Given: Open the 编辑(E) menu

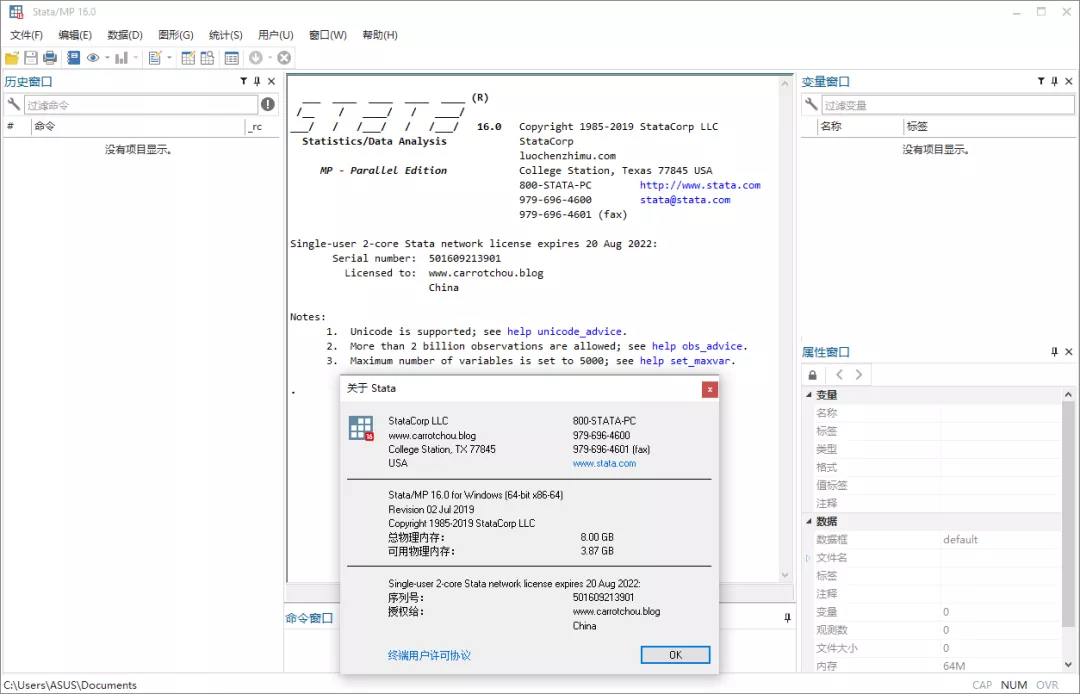Looking at the screenshot, I should 75,35.
